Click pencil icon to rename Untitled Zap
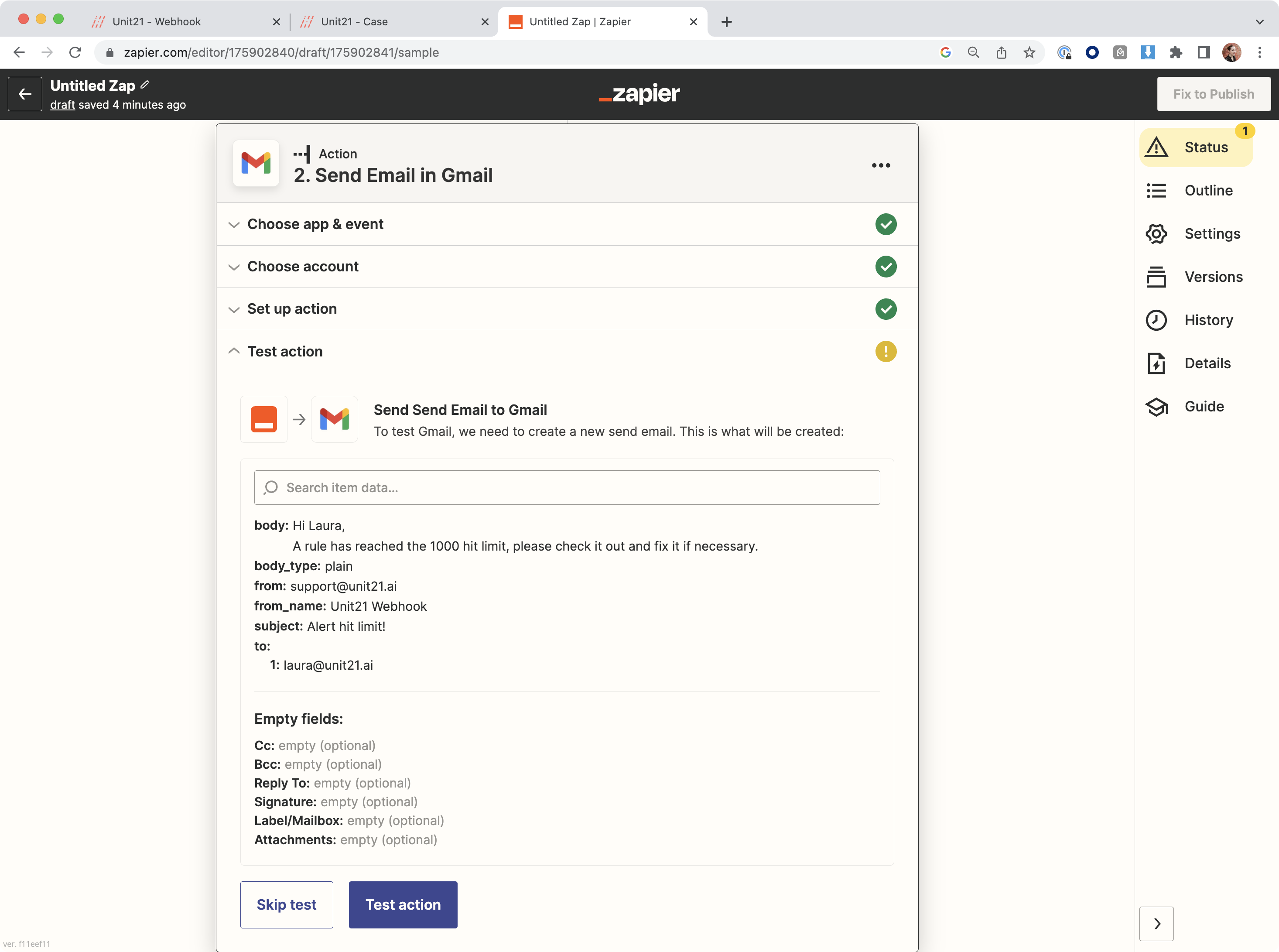Screen dimensions: 1279x952 [145, 85]
